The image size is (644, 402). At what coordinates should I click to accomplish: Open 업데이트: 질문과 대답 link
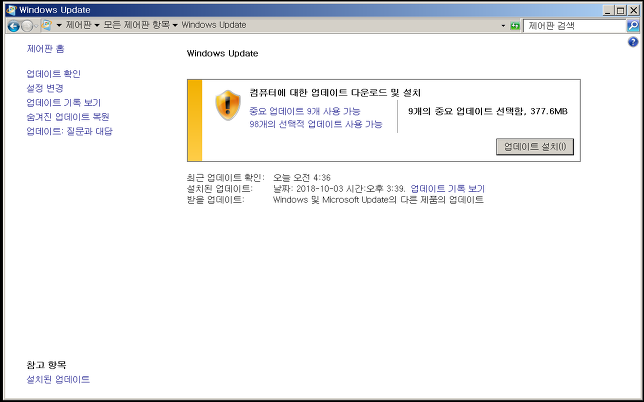click(69, 131)
